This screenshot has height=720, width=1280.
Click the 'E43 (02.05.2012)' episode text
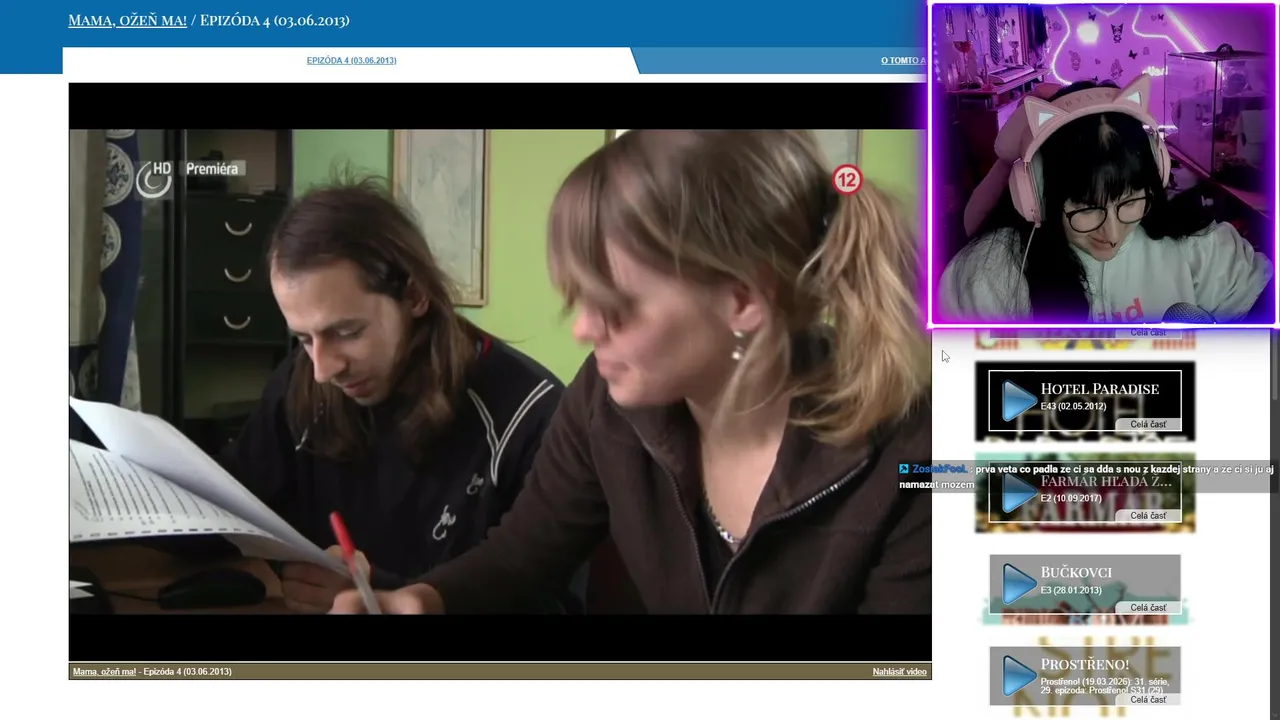pyautogui.click(x=1073, y=407)
